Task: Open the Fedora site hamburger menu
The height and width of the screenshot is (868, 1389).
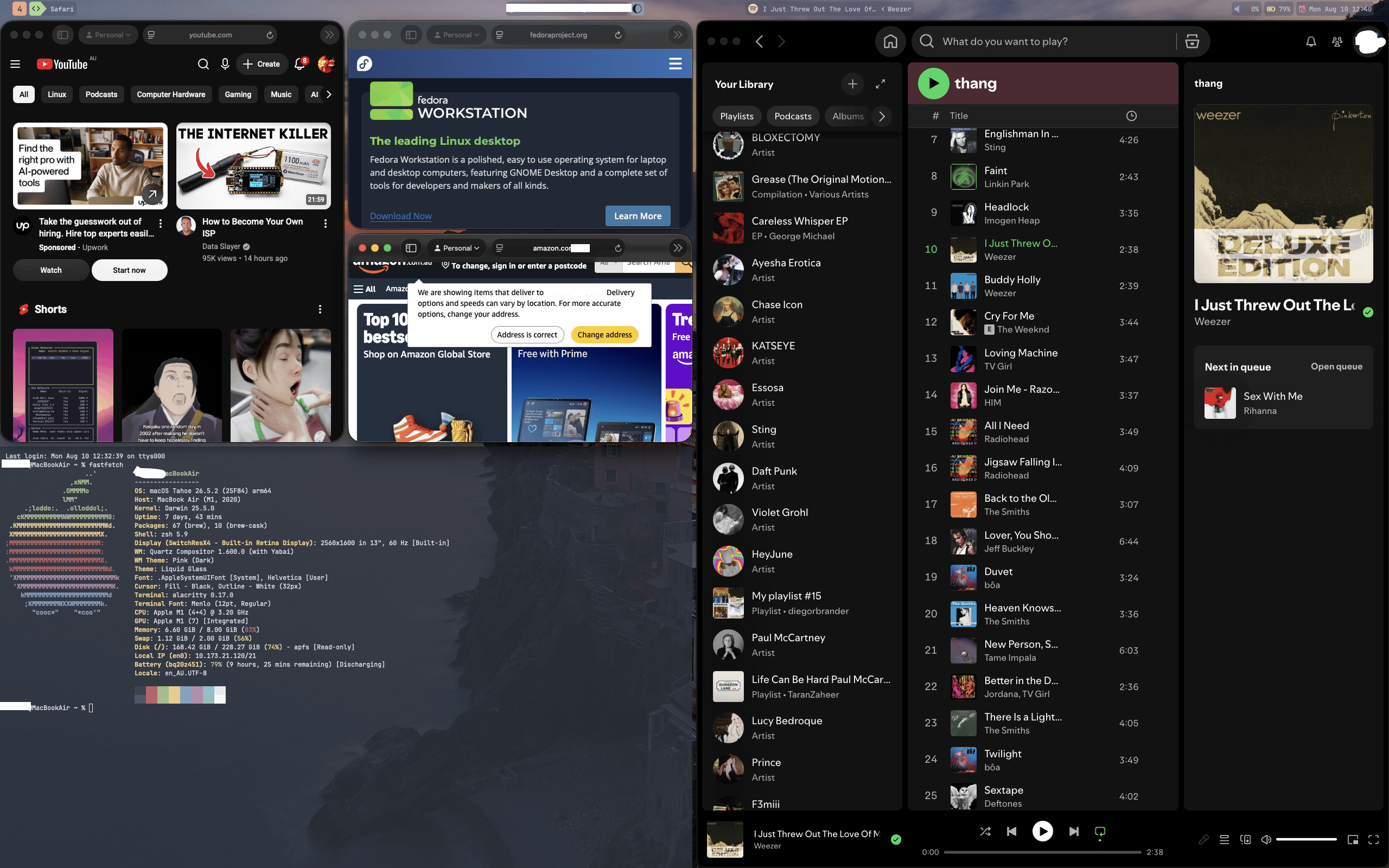Action: pyautogui.click(x=676, y=63)
